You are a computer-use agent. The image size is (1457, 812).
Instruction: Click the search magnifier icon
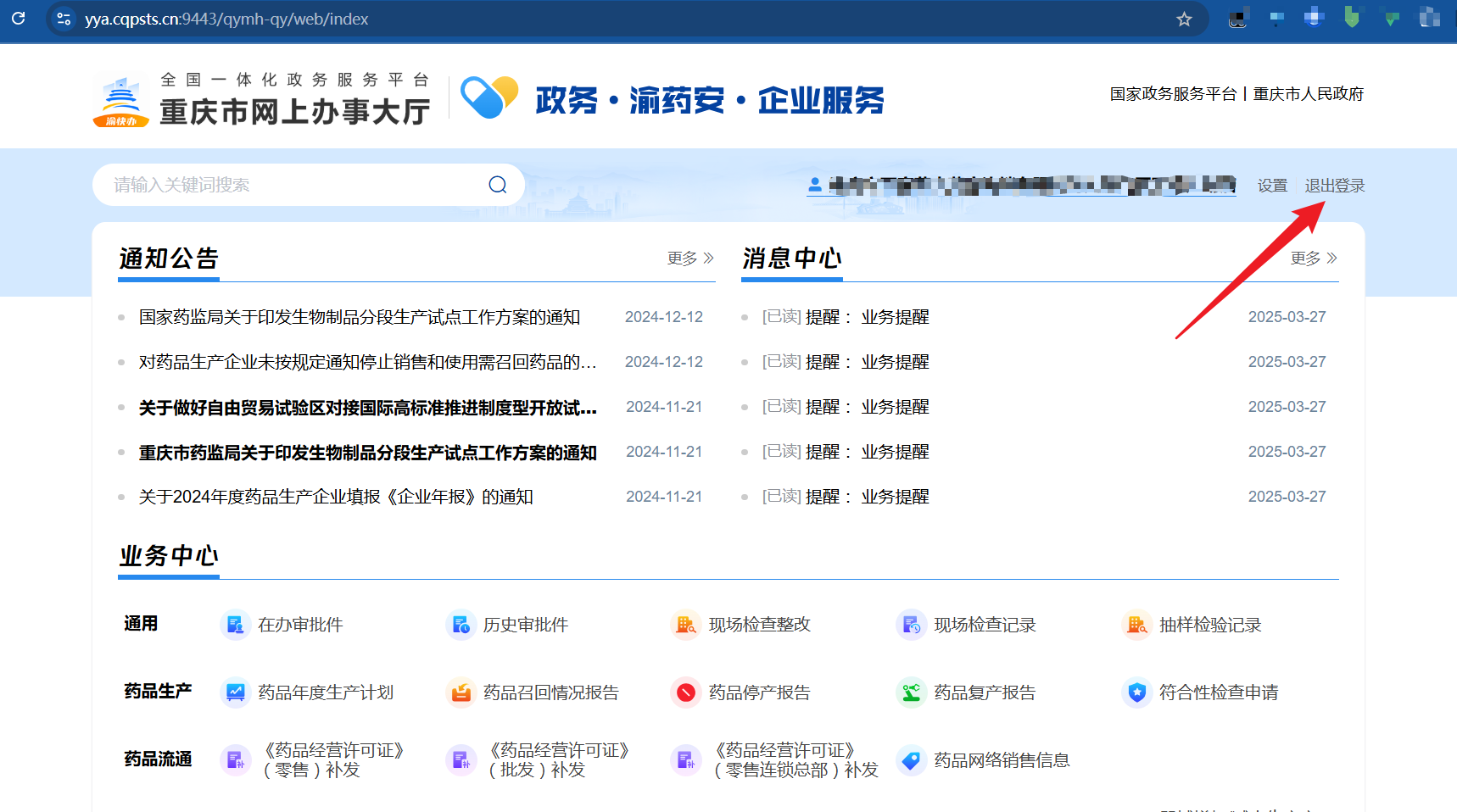[498, 185]
